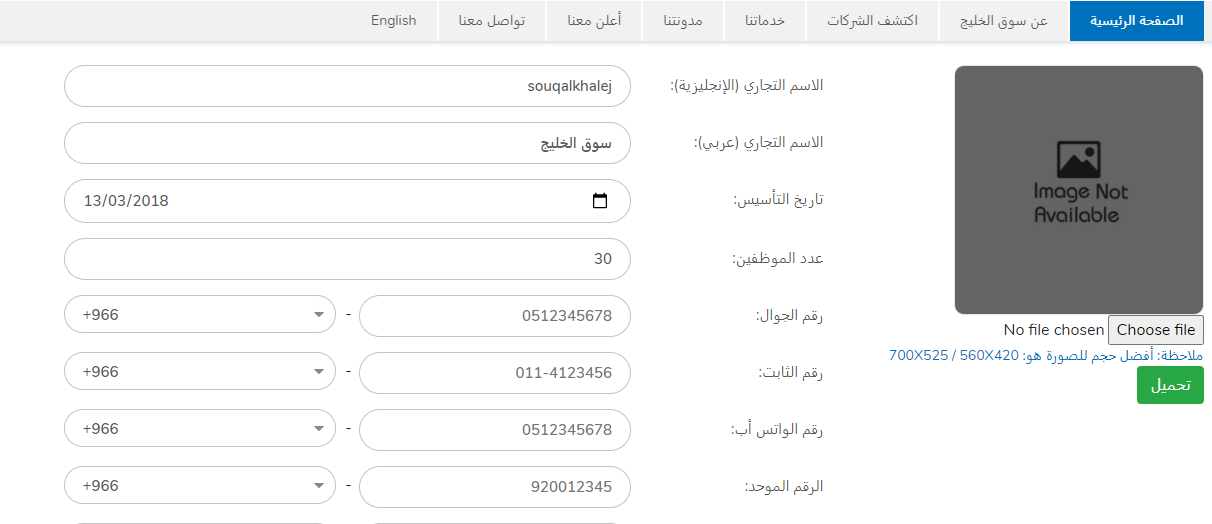Click the landline field 011-4123456
Viewport: 1212px width, 524px height.
(x=495, y=373)
